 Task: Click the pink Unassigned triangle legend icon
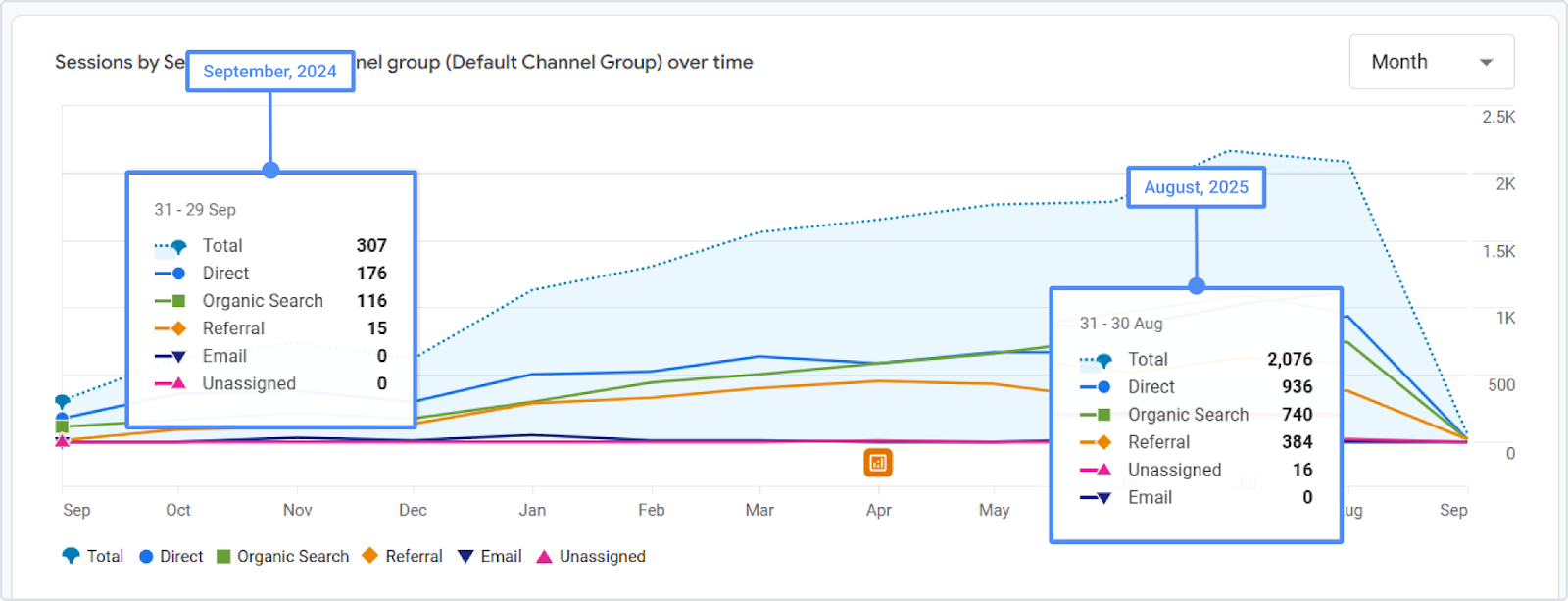(544, 556)
